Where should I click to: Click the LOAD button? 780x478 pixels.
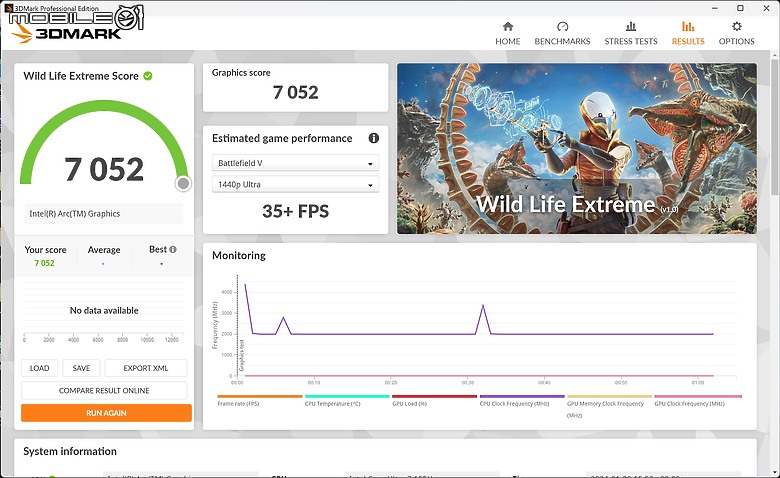pos(39,368)
